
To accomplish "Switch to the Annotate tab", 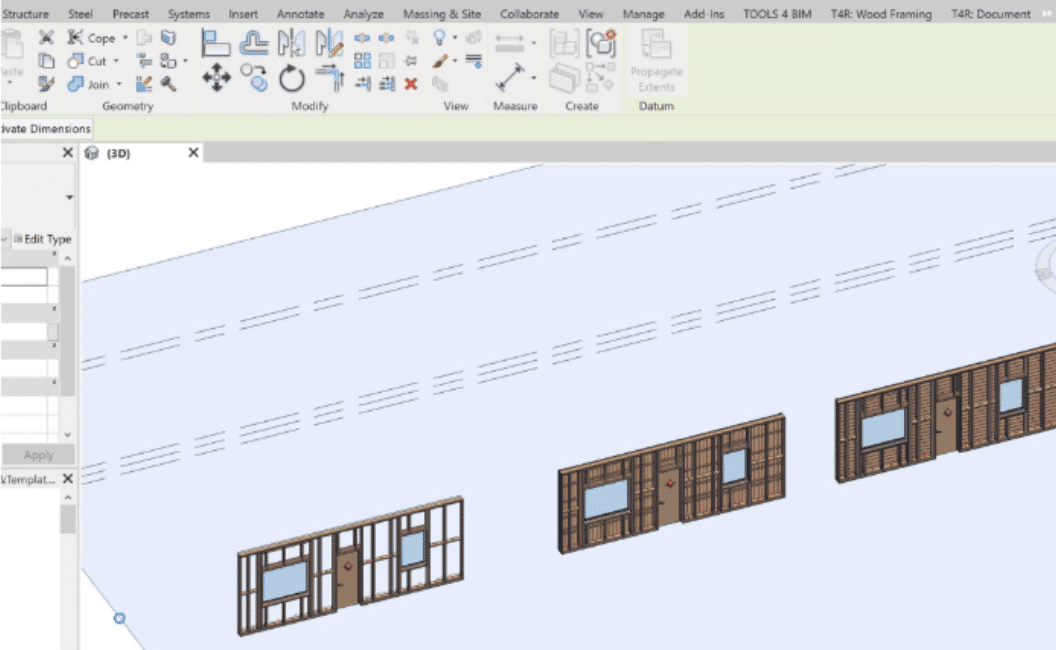I will coord(300,13).
